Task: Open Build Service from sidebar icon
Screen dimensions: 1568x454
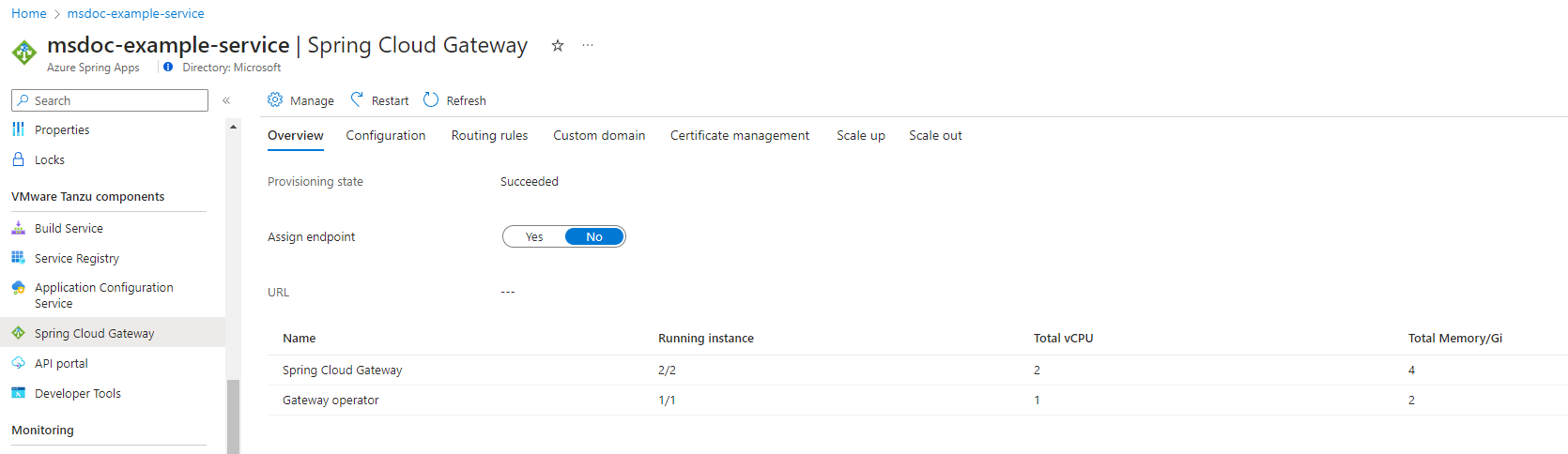Action: coord(18,228)
